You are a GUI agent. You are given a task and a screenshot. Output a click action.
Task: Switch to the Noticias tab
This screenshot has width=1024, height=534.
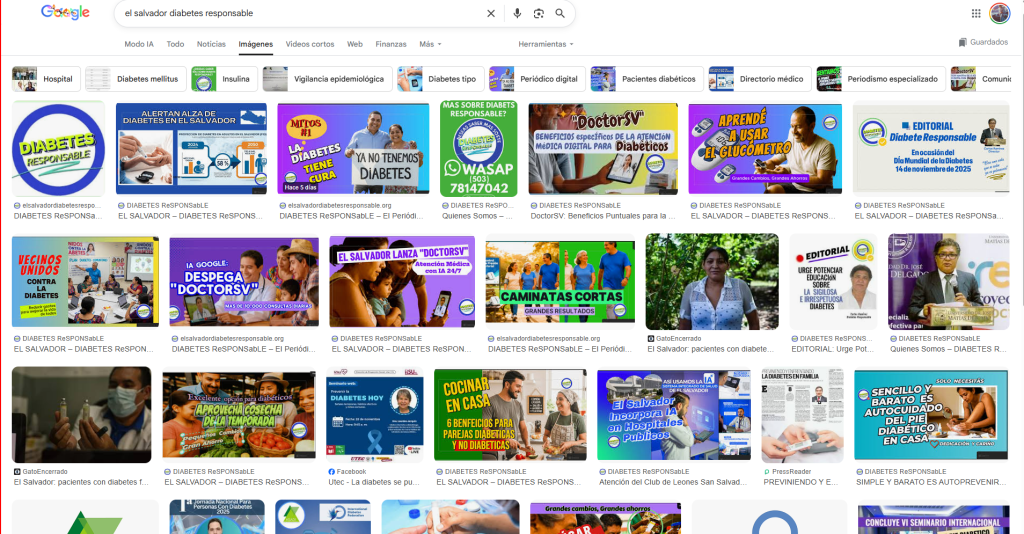pyautogui.click(x=211, y=44)
